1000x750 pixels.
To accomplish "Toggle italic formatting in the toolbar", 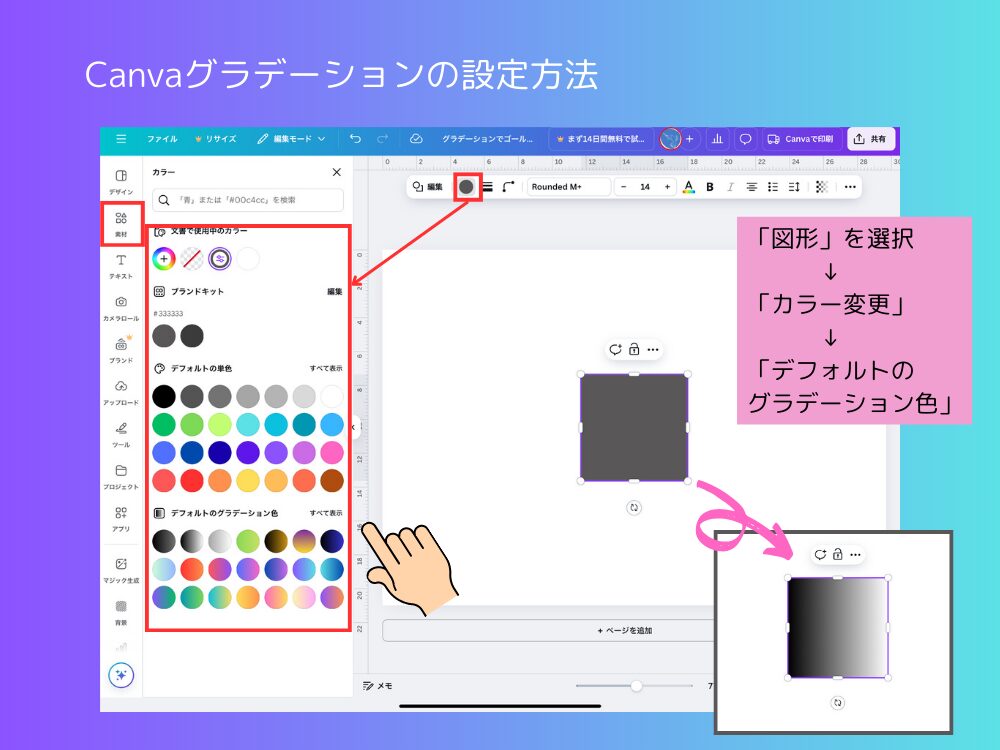I will point(731,187).
